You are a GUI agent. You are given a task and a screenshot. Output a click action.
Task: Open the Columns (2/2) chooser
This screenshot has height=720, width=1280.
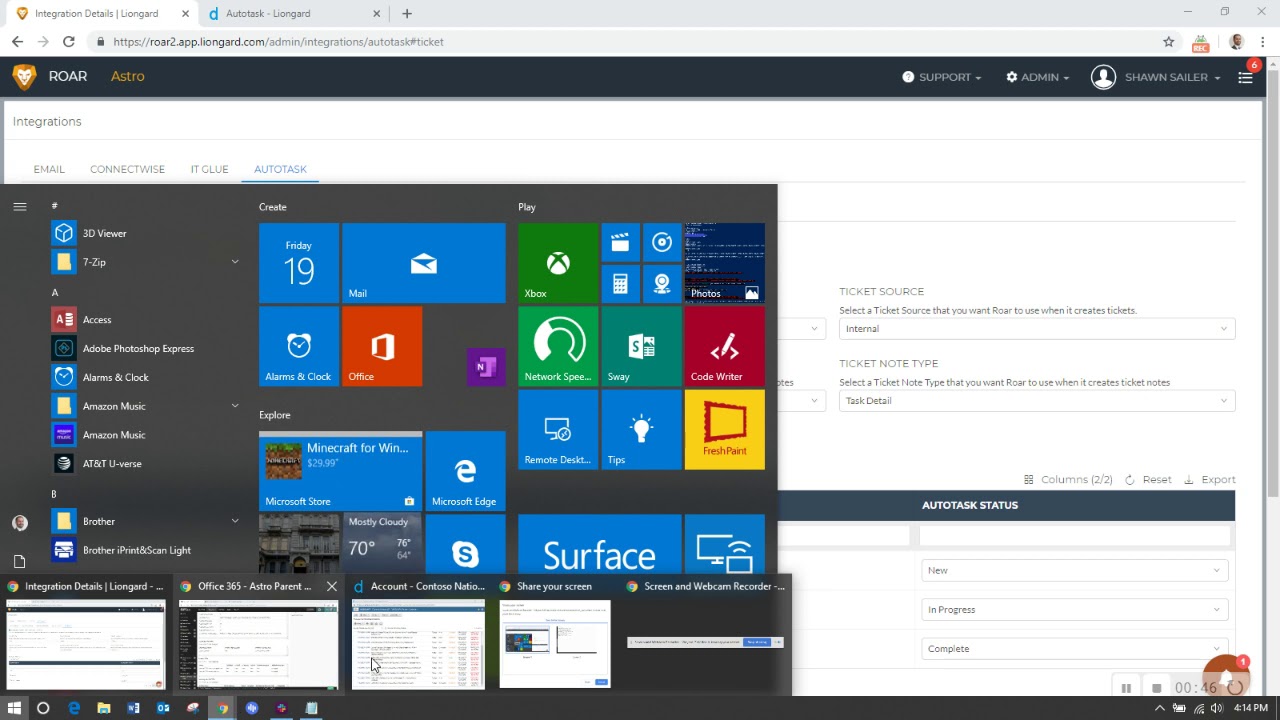click(1068, 480)
